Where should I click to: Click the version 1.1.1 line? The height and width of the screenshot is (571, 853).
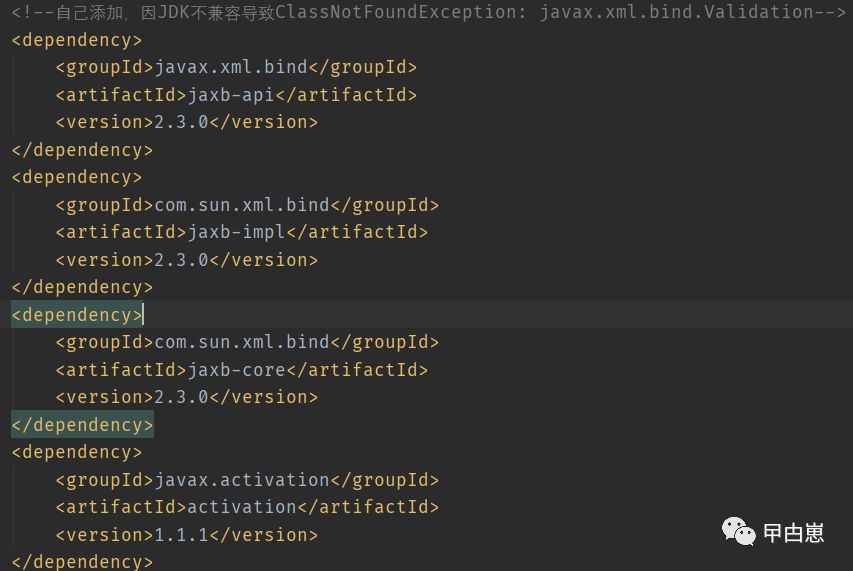coord(187,535)
